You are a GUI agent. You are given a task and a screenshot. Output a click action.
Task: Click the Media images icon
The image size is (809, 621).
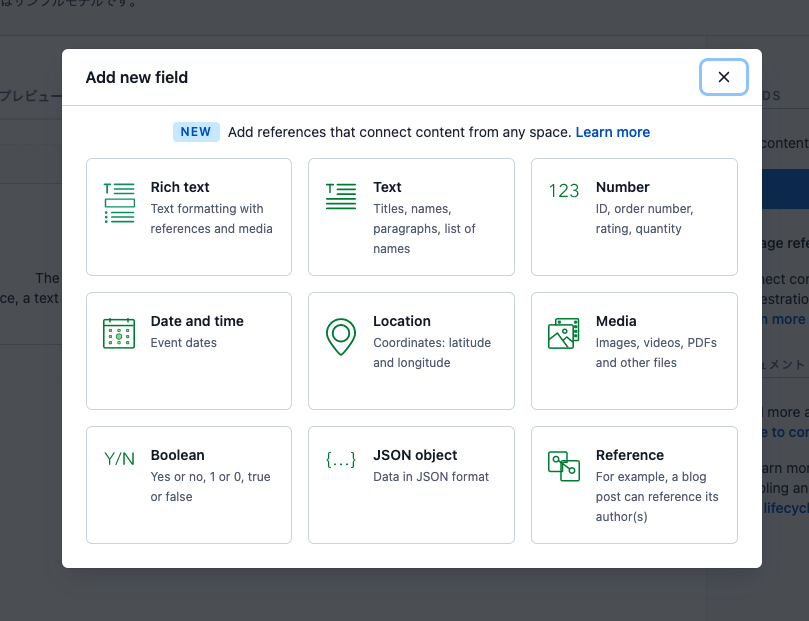coord(563,333)
